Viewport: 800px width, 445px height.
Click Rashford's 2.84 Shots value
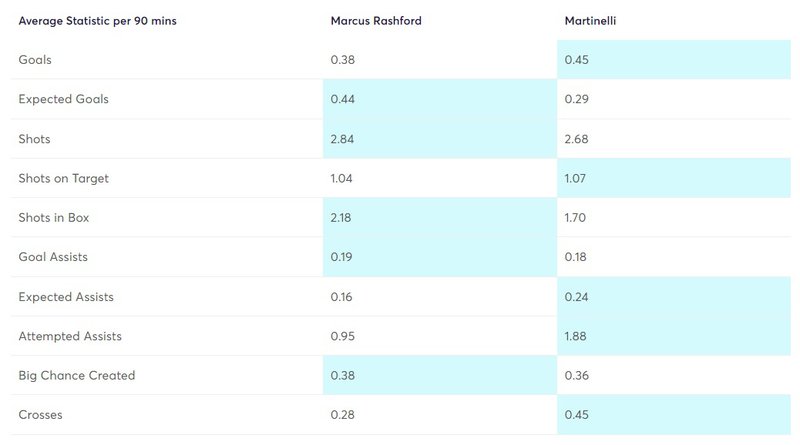coord(342,139)
